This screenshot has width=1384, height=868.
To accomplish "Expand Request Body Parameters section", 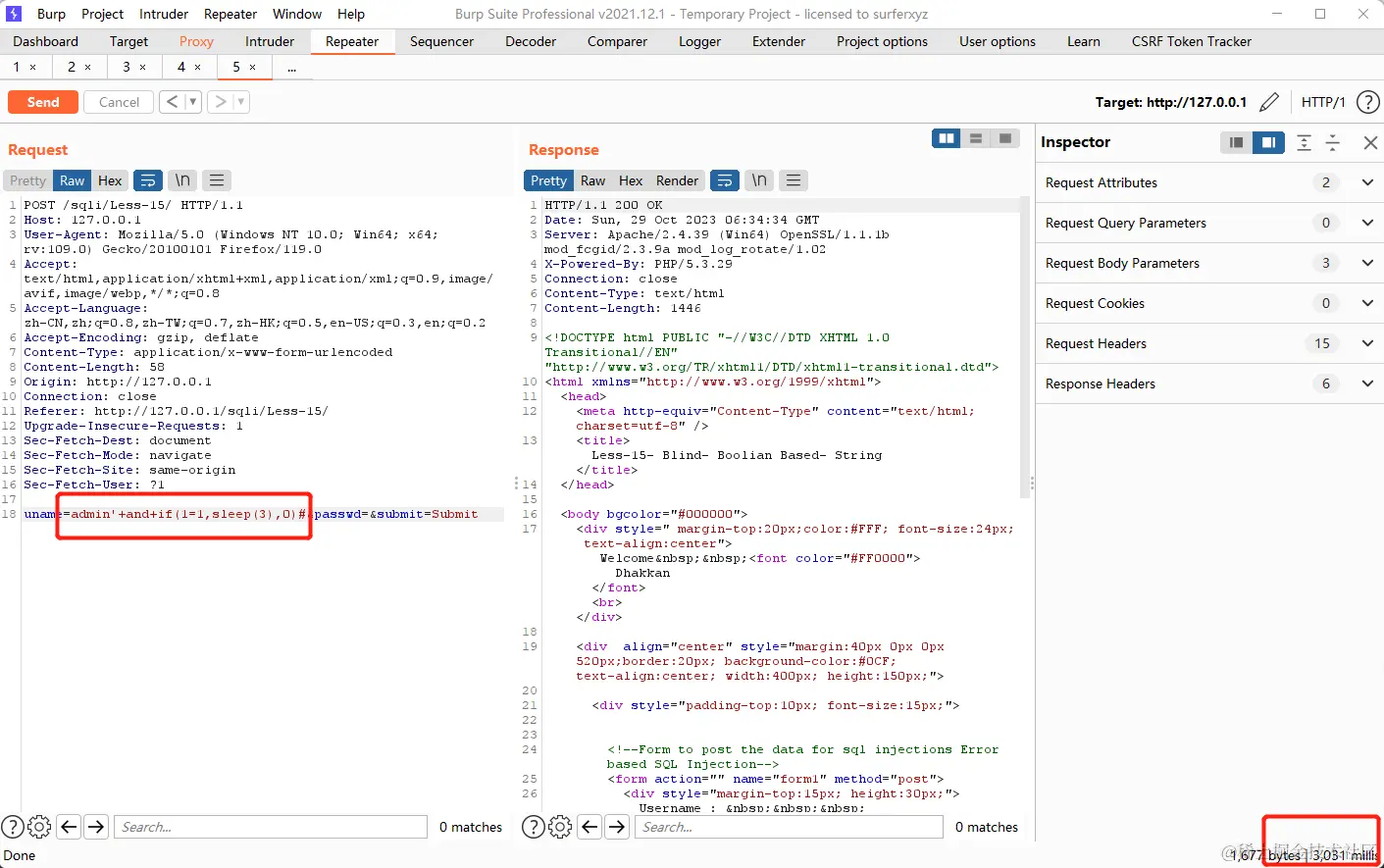I will [x=1367, y=263].
